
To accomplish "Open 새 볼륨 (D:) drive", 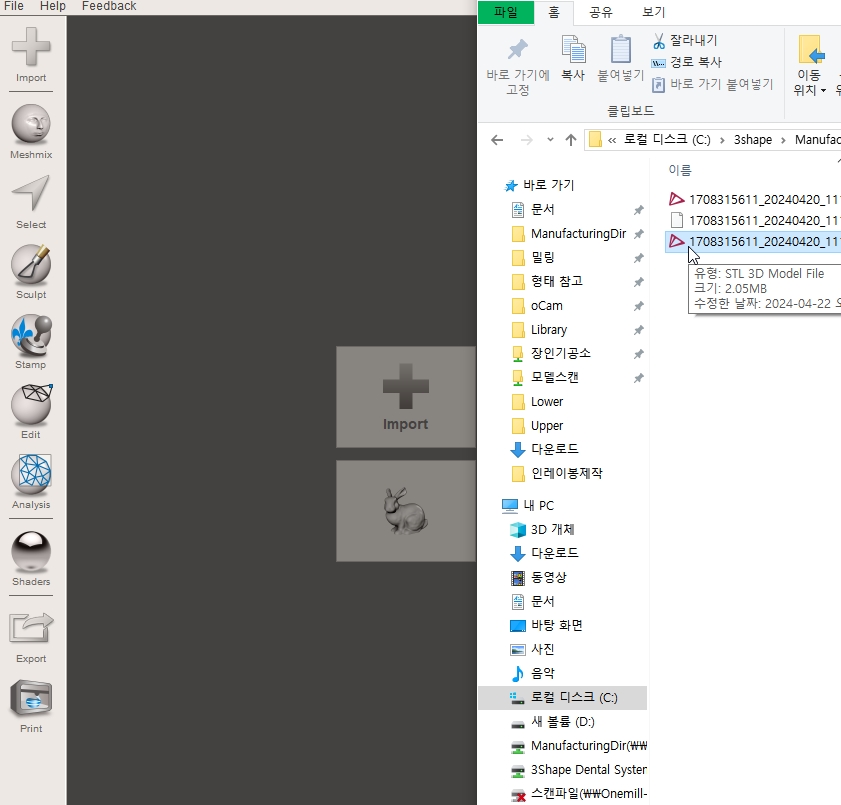I will (x=552, y=722).
